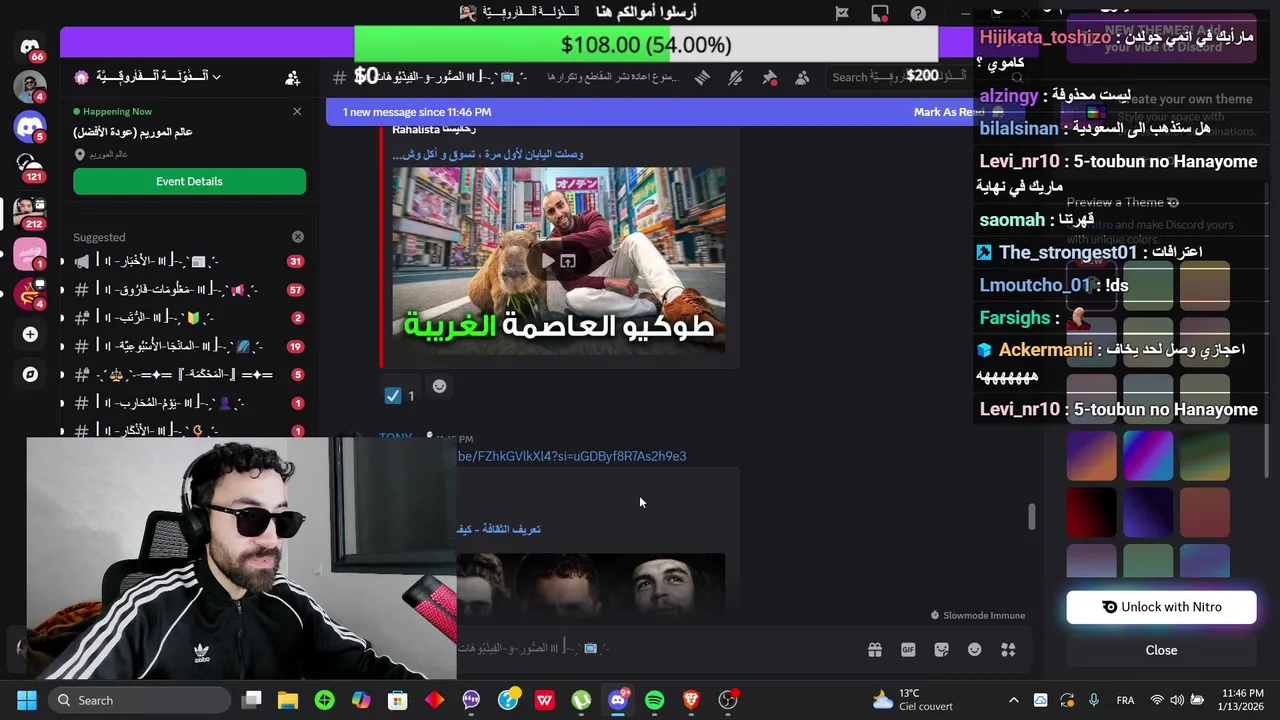The height and width of the screenshot is (720, 1280).
Task: Toggle the blue checkmark reaction with count 1
Action: tap(400, 396)
